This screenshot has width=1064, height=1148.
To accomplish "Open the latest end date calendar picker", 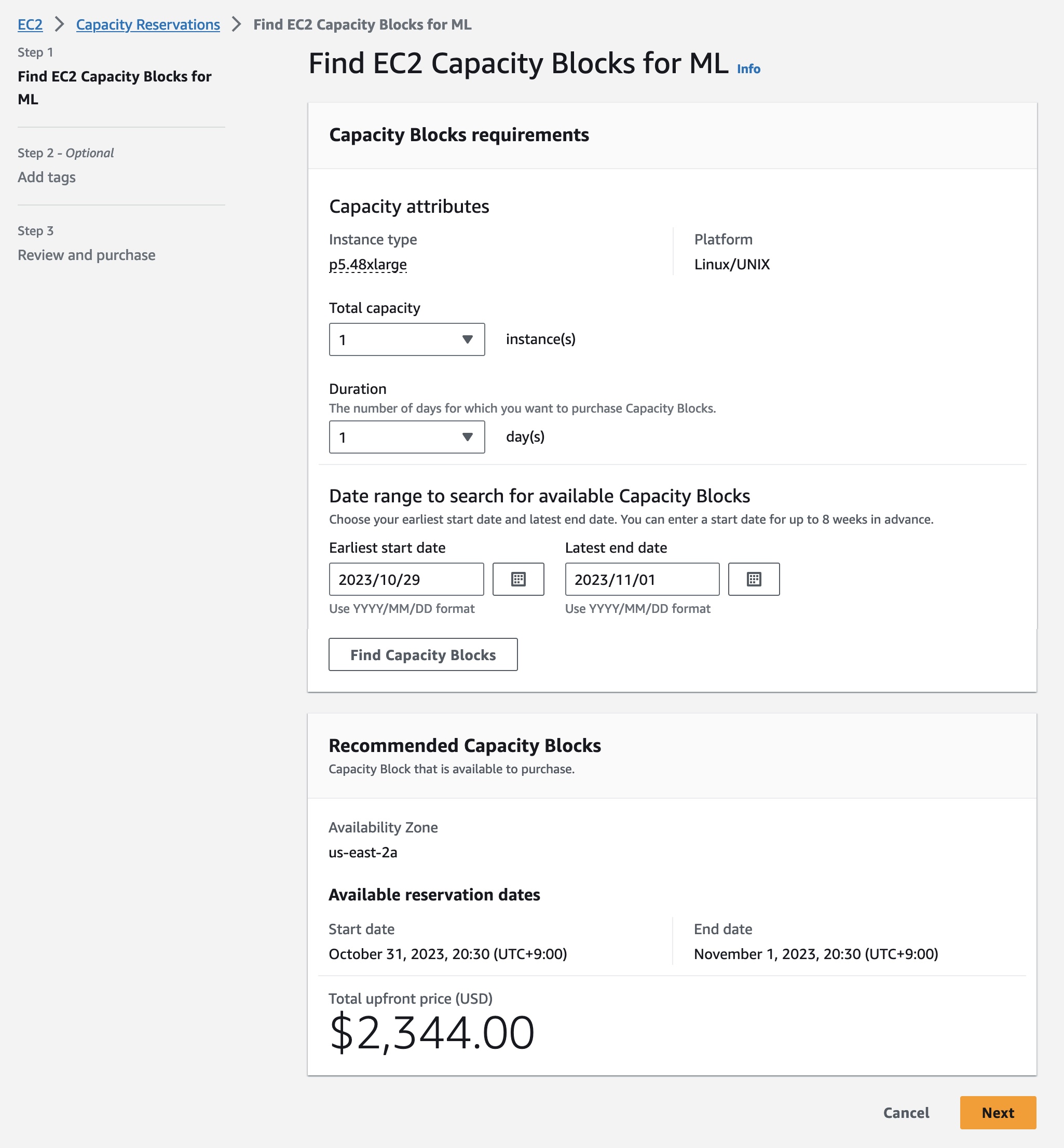I will click(x=754, y=579).
